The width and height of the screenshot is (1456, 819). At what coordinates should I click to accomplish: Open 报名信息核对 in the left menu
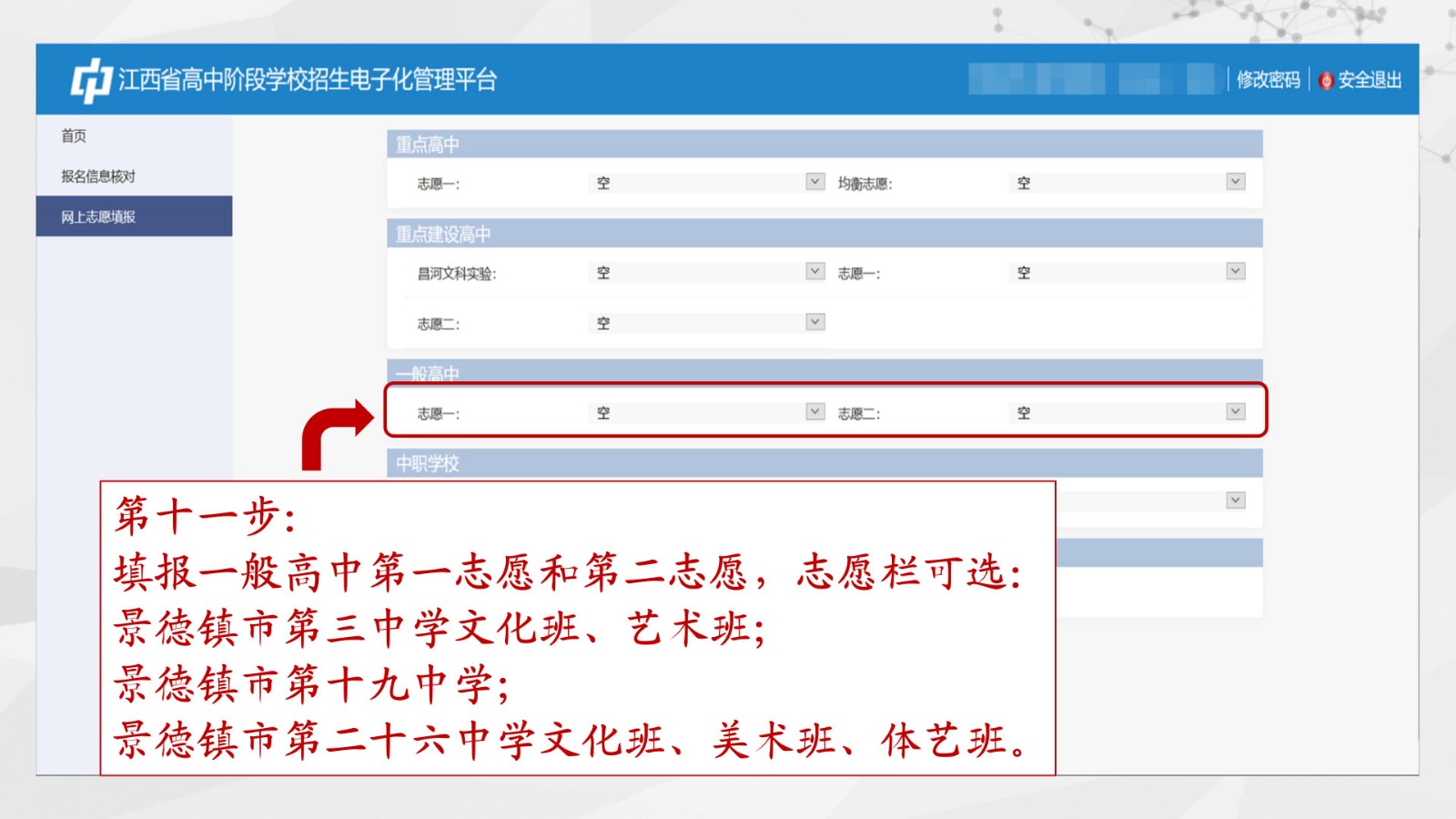[98, 177]
